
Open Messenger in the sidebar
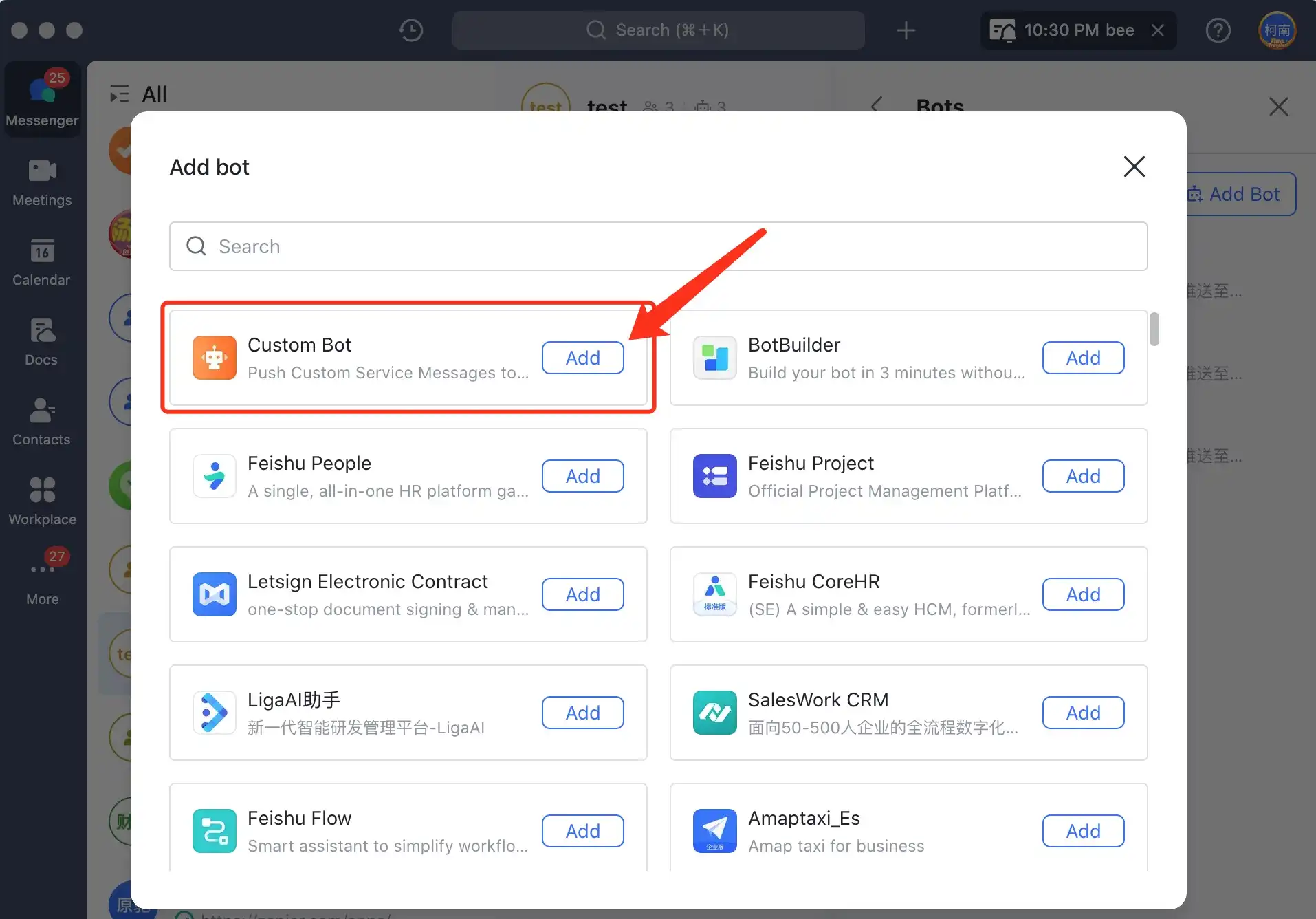click(43, 98)
